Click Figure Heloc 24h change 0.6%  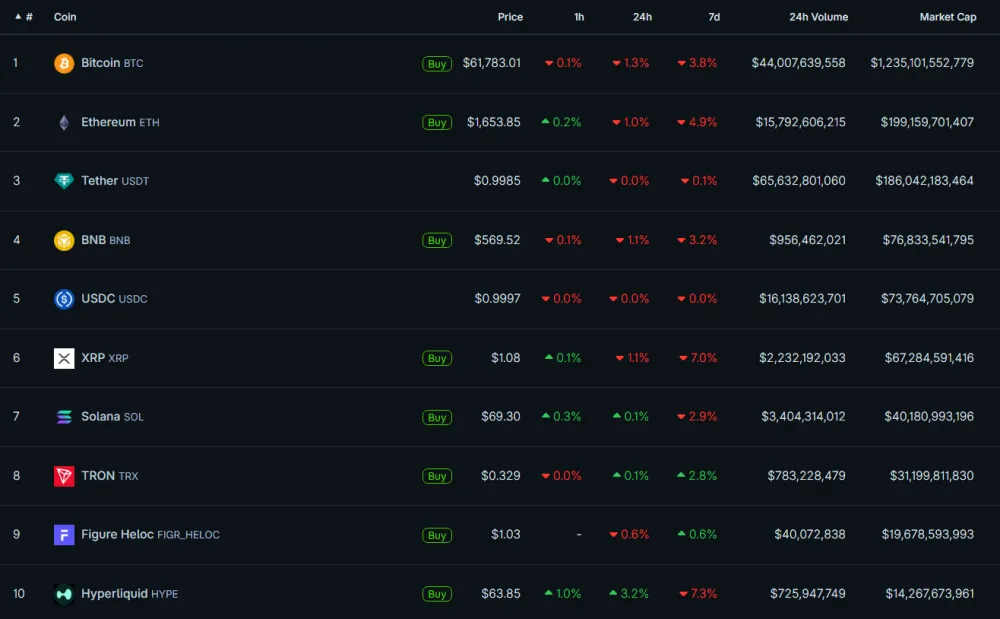[x=629, y=534]
